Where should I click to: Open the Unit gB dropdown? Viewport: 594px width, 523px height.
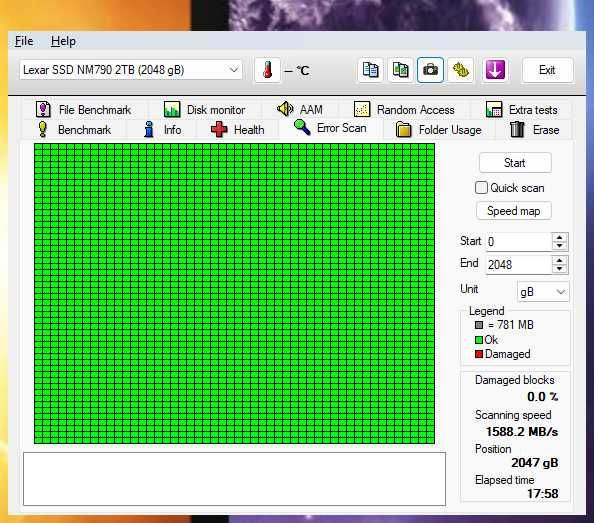pos(542,292)
